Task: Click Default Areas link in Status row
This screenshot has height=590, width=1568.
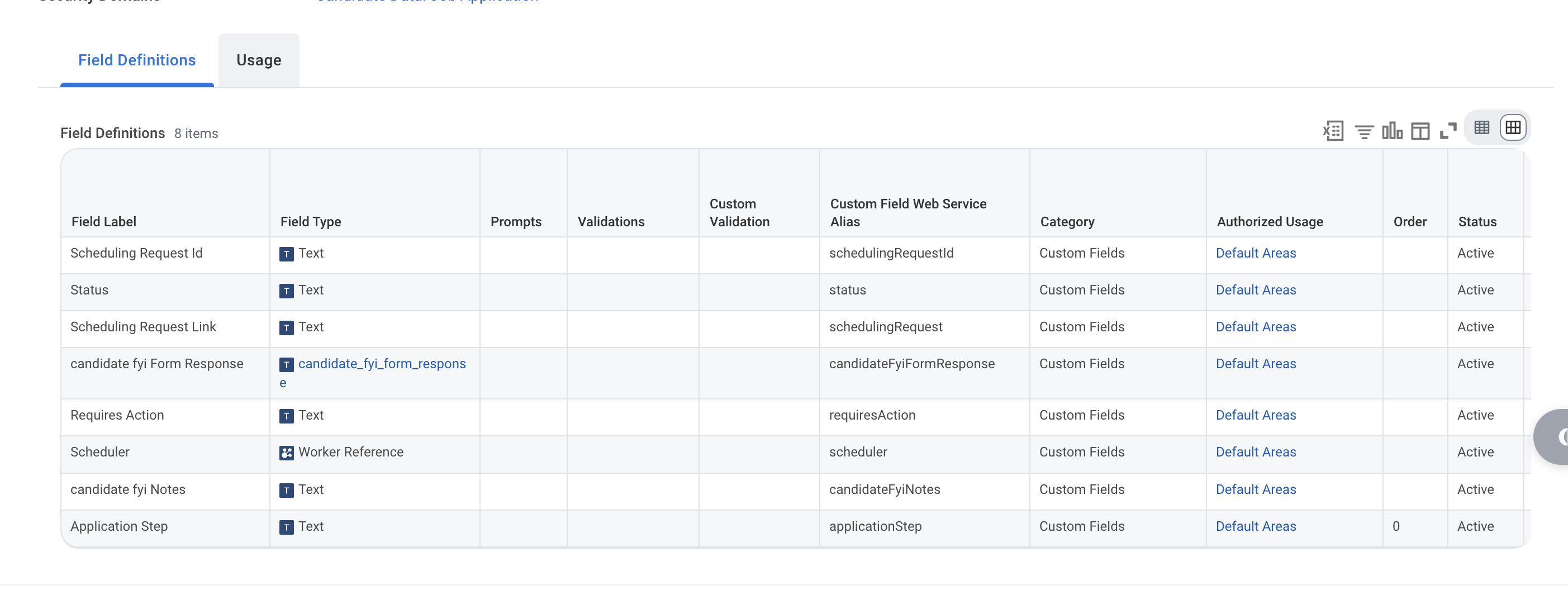Action: pos(1256,291)
